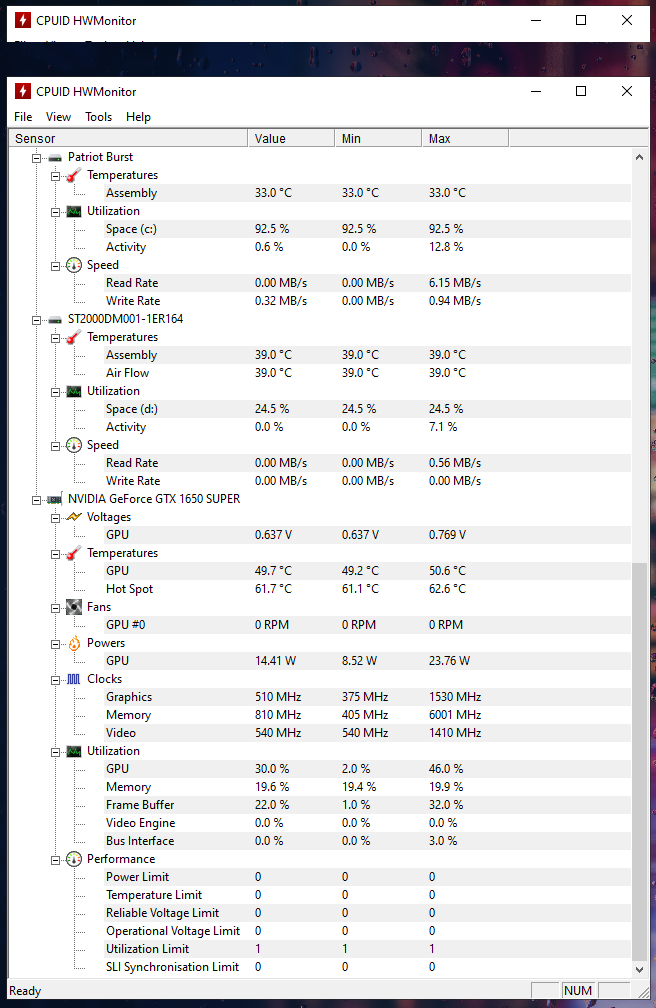Screen dimensions: 656x1008
Task: Collapse the Patriot Burst tree node
Action: coord(37,157)
